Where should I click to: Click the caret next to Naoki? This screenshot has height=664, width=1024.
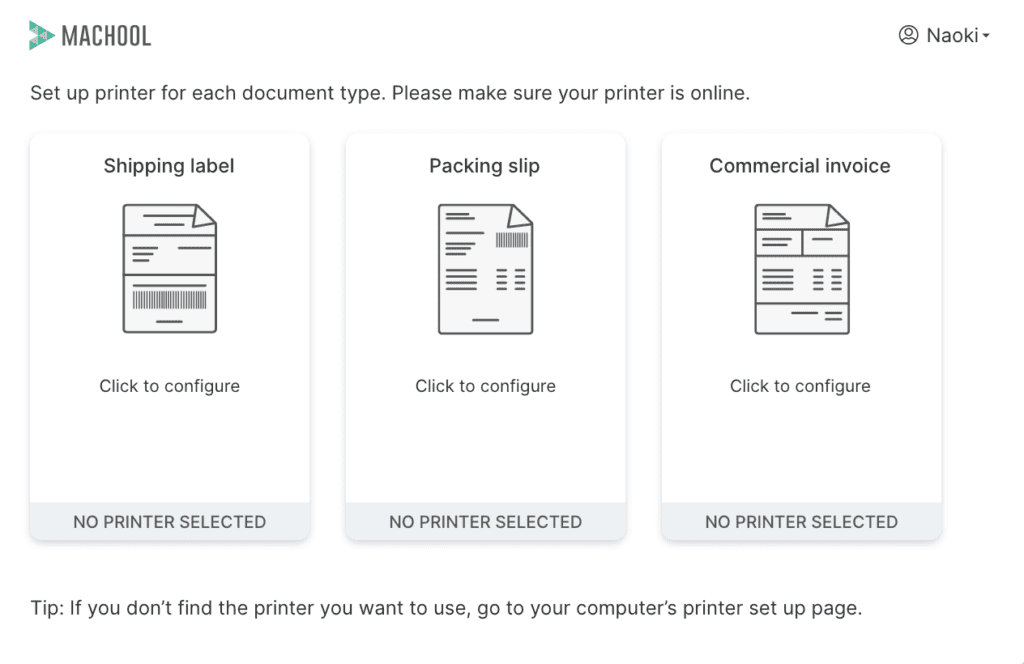coord(986,37)
